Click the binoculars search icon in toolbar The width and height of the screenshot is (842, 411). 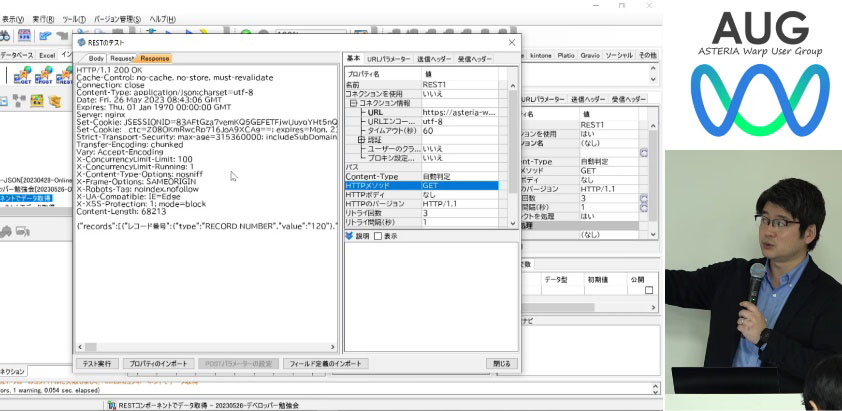tap(4, 36)
